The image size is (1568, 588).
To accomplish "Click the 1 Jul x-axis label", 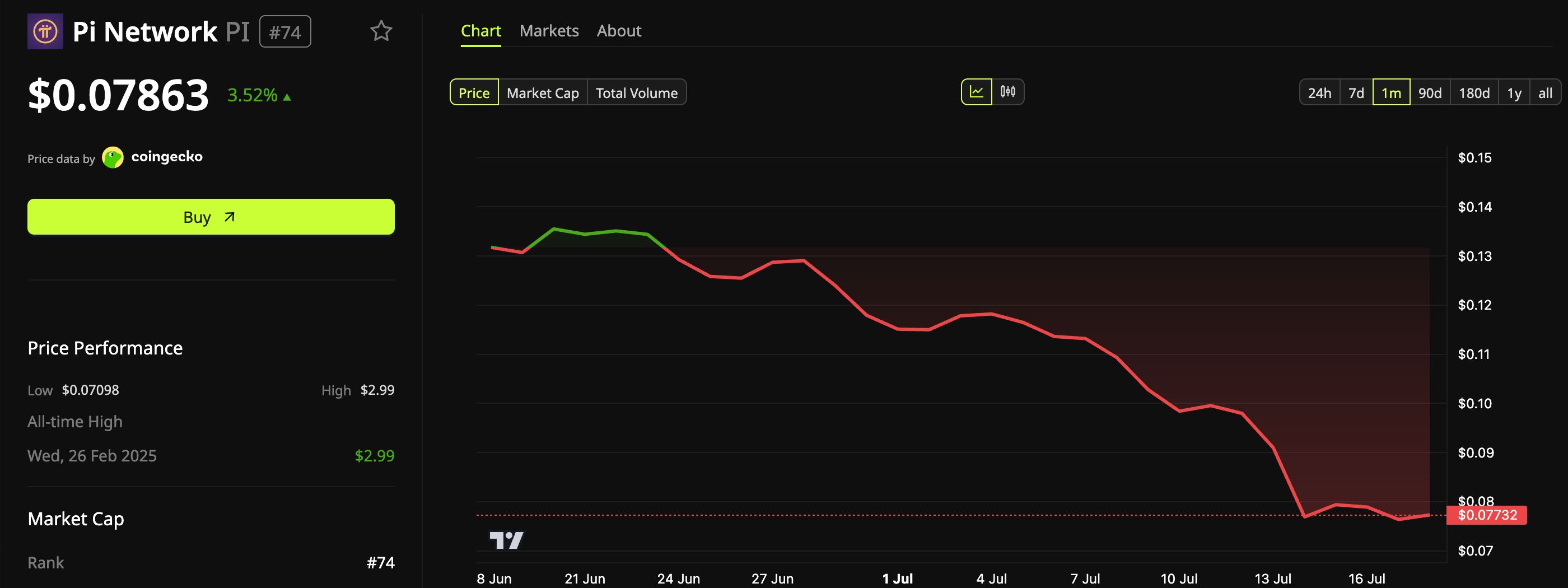I will click(898, 579).
